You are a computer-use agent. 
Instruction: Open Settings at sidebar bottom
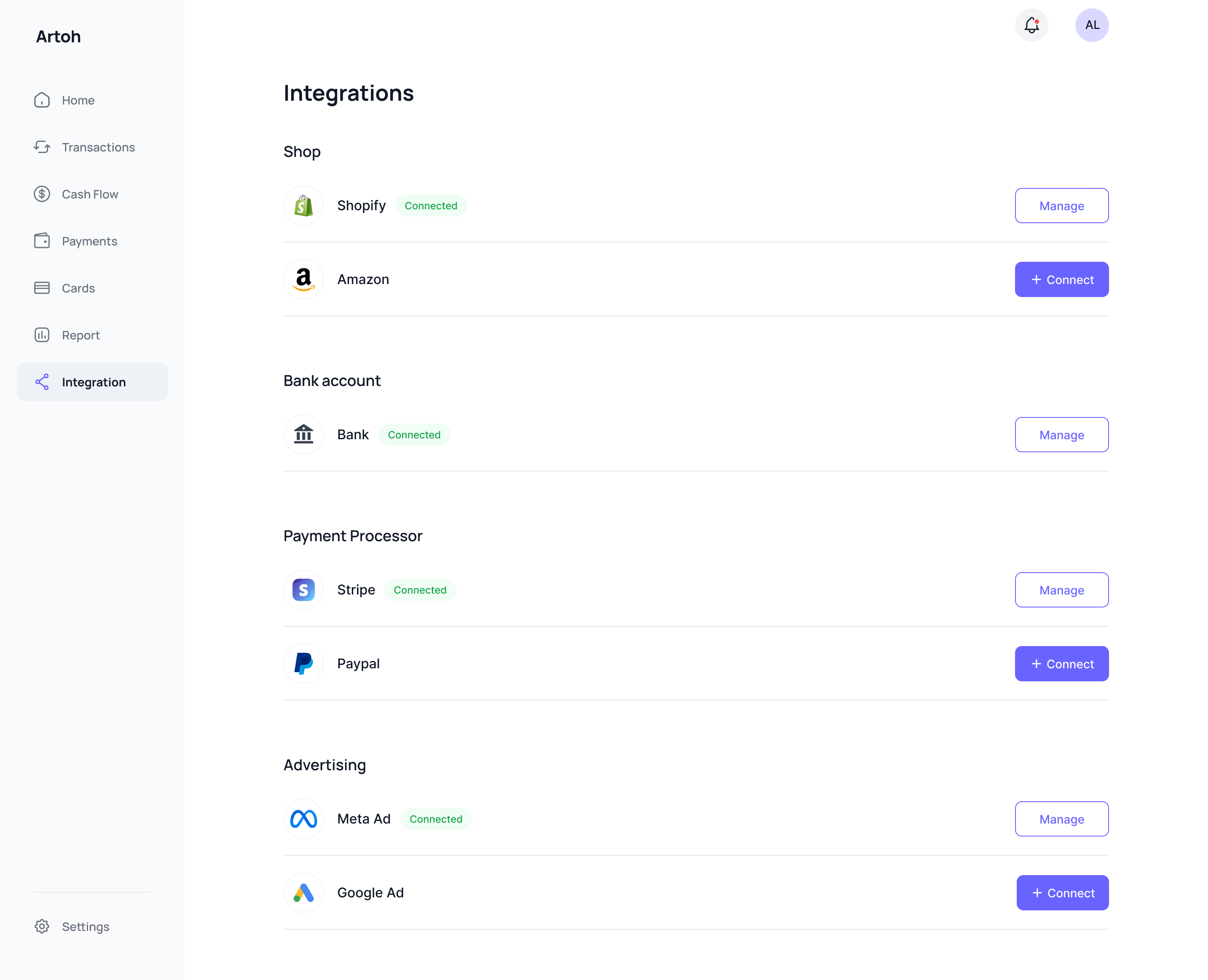coord(85,926)
